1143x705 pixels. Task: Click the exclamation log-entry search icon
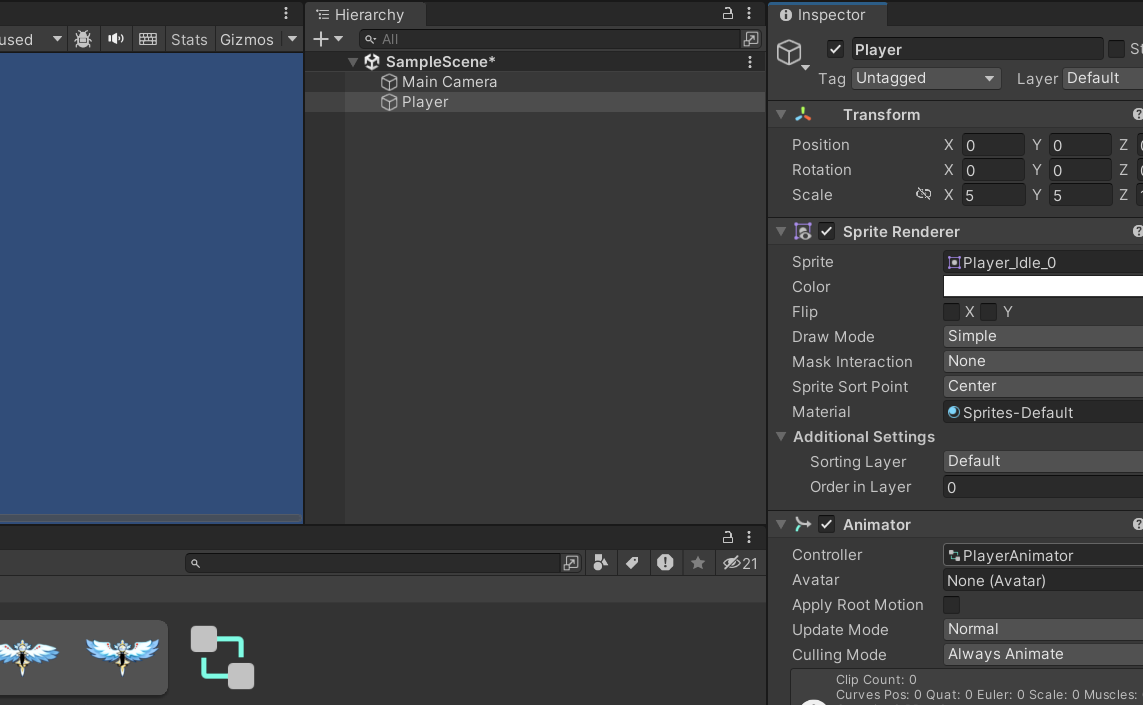click(x=665, y=563)
